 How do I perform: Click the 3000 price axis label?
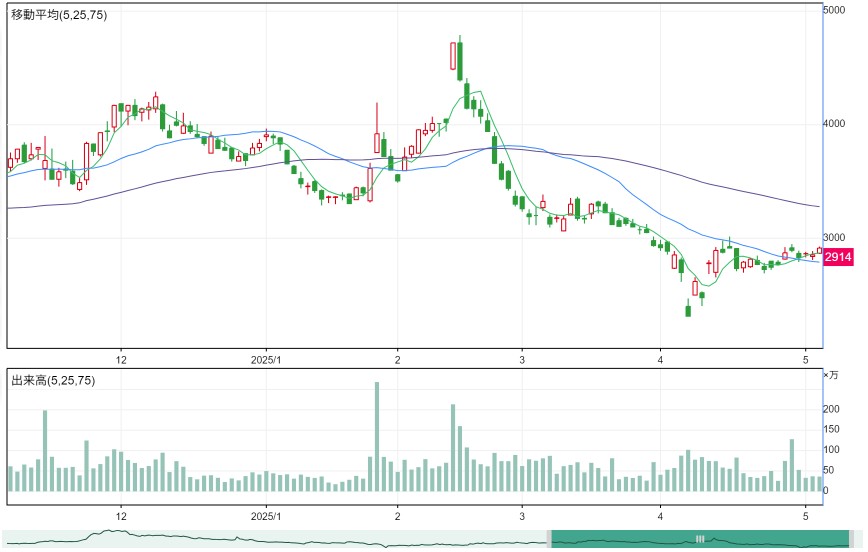tap(834, 238)
